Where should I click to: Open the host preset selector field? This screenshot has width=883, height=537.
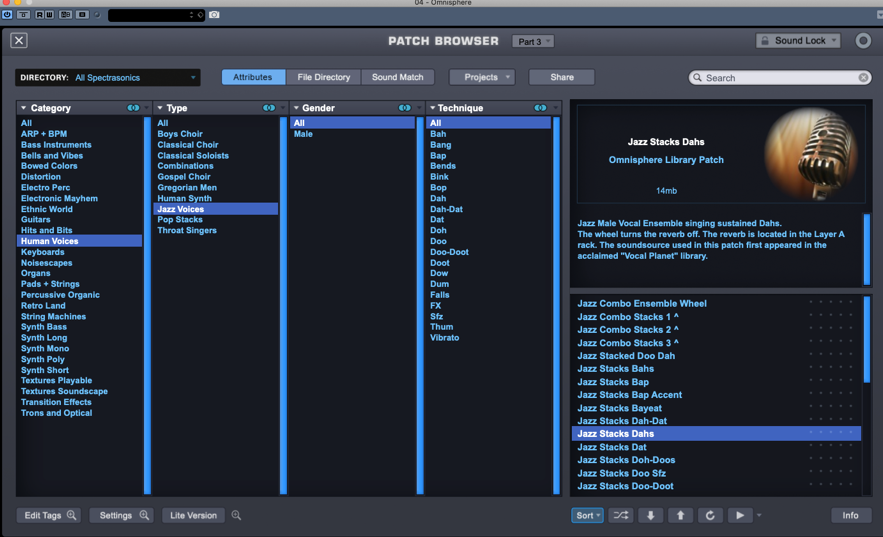point(156,15)
